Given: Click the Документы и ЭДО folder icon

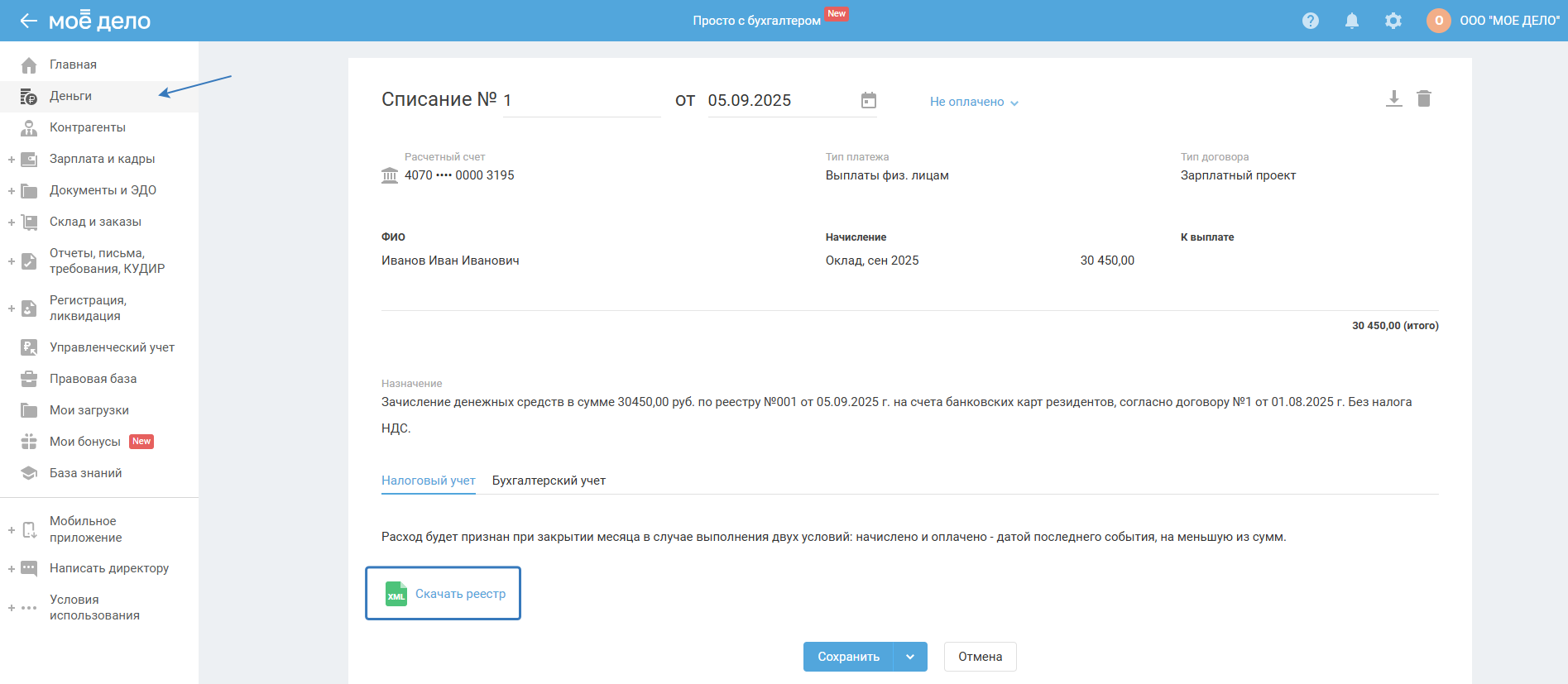Looking at the screenshot, I should click(29, 190).
